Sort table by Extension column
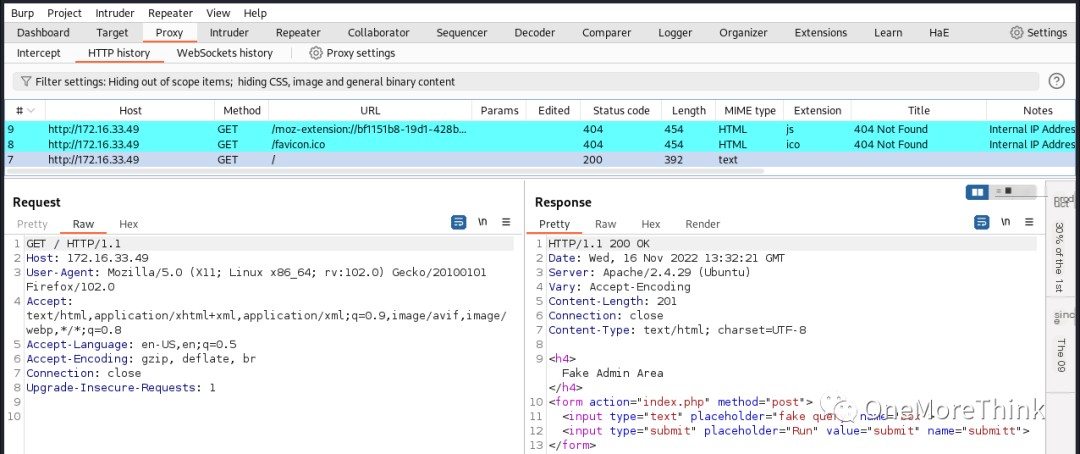The height and width of the screenshot is (454, 1080). coord(817,110)
